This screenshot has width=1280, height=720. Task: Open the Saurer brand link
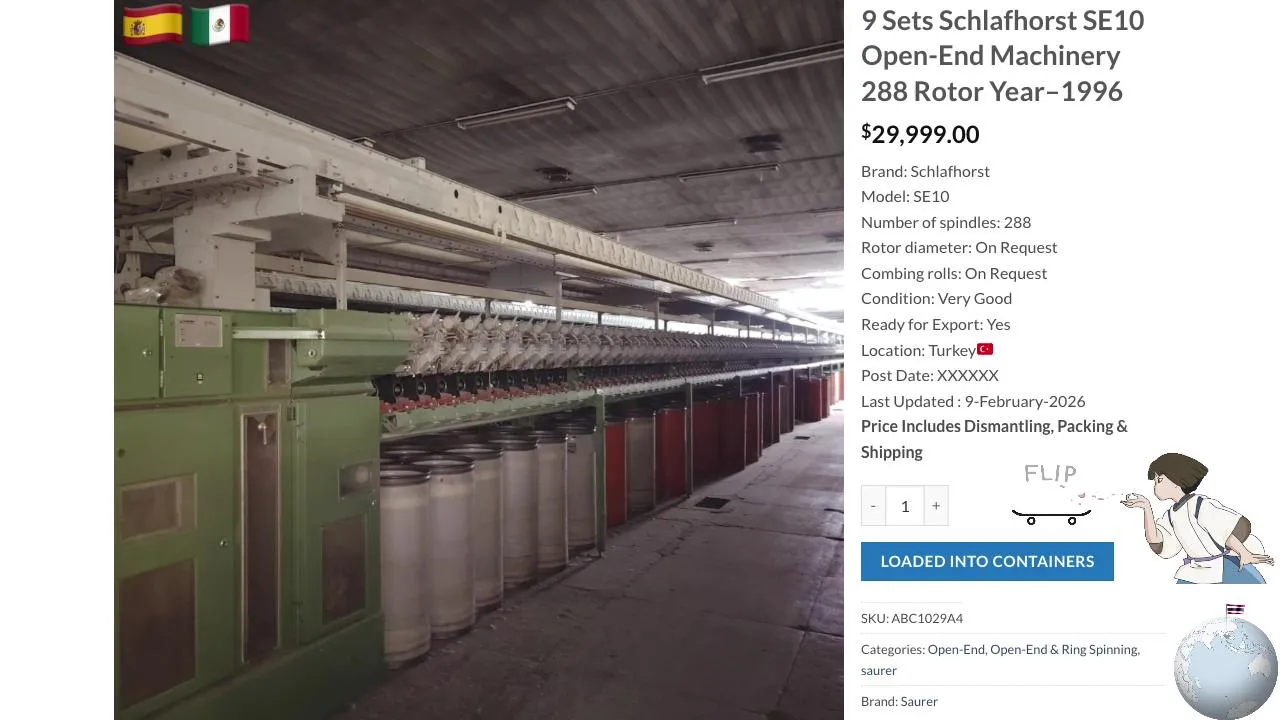click(x=919, y=701)
